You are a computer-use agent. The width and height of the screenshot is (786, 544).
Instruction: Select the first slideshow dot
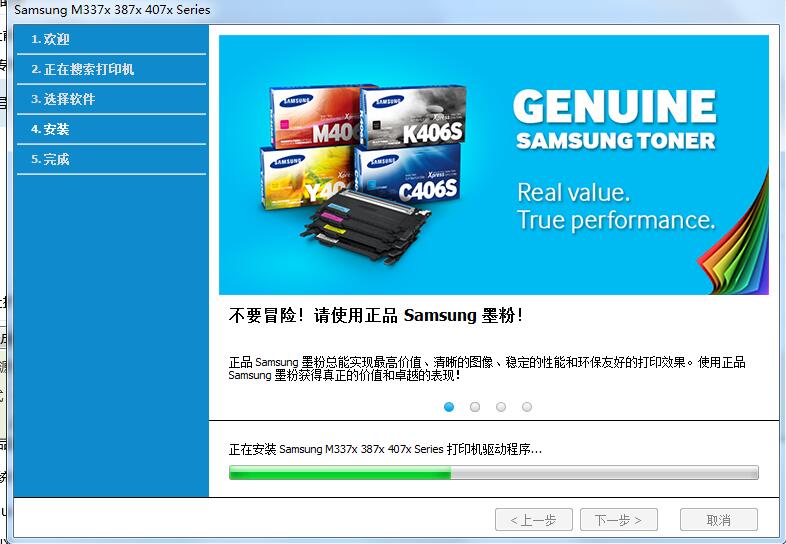[x=449, y=407]
